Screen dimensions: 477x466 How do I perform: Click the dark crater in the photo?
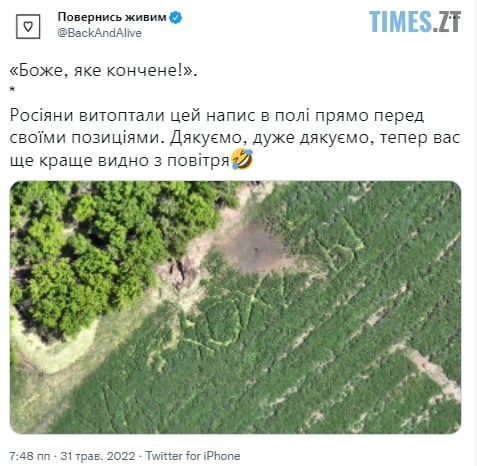[256, 248]
